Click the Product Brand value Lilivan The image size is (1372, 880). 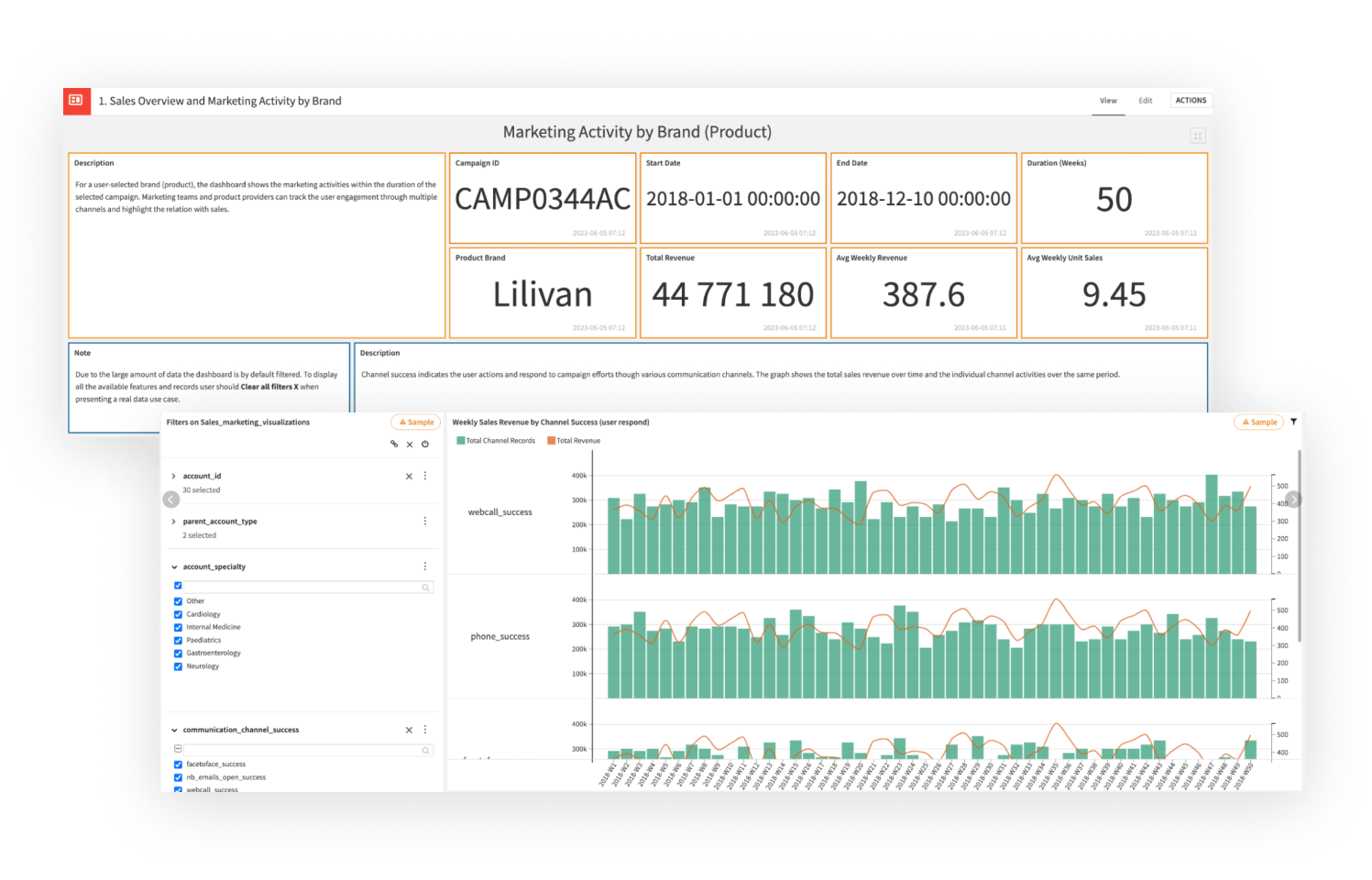tap(543, 294)
